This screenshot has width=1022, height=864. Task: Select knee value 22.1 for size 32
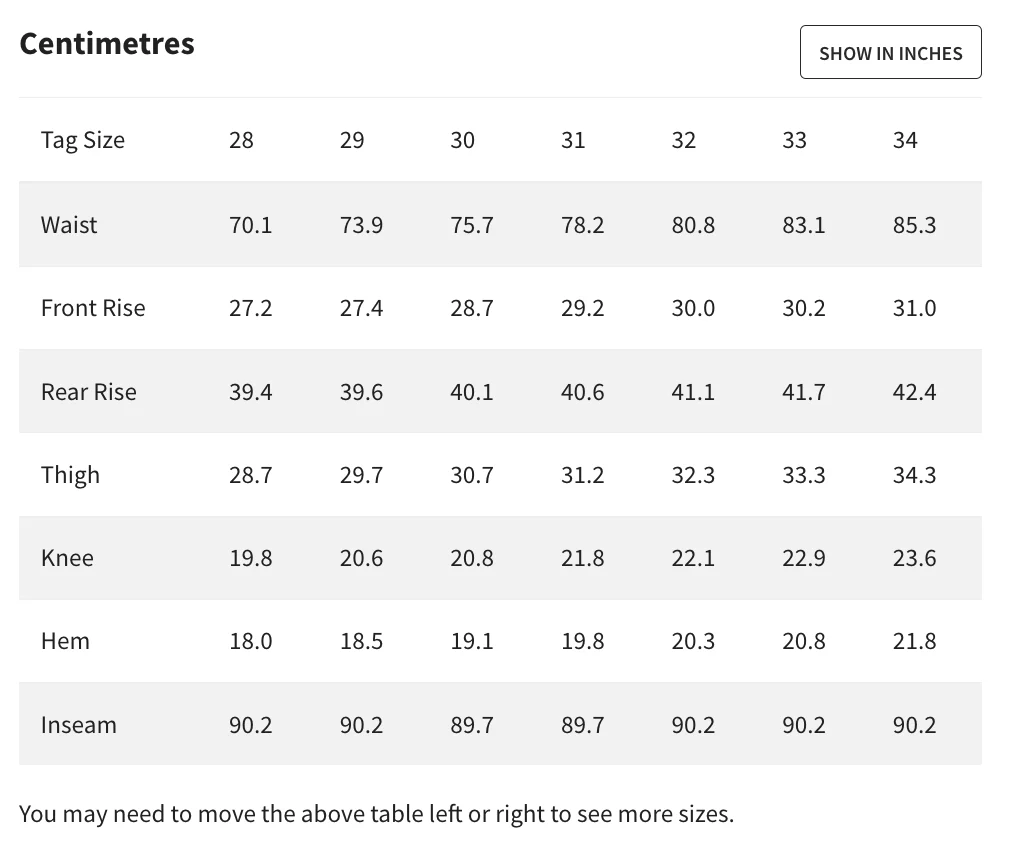coord(693,558)
